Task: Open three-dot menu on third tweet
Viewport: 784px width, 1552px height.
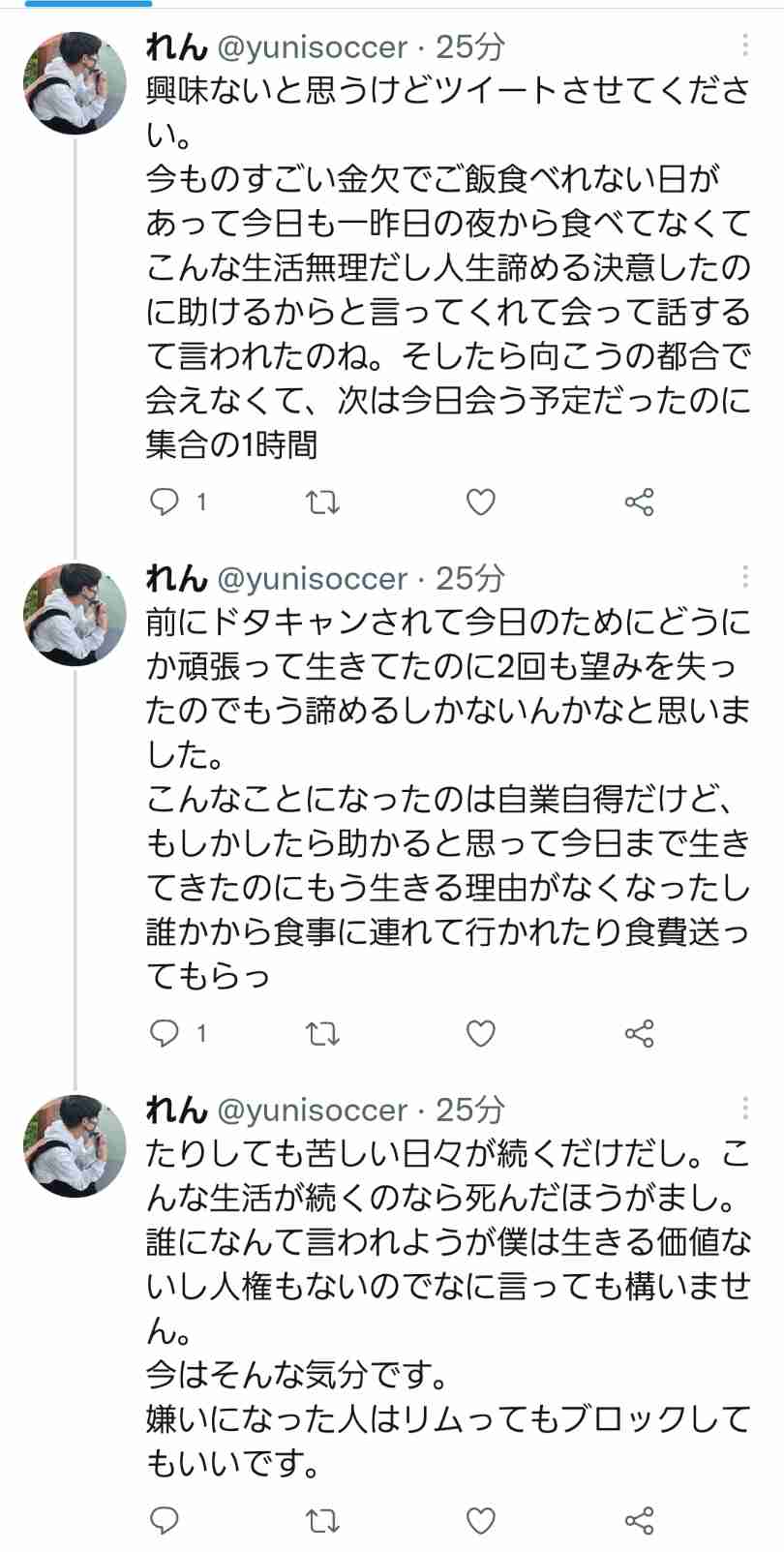Action: pos(744,1109)
